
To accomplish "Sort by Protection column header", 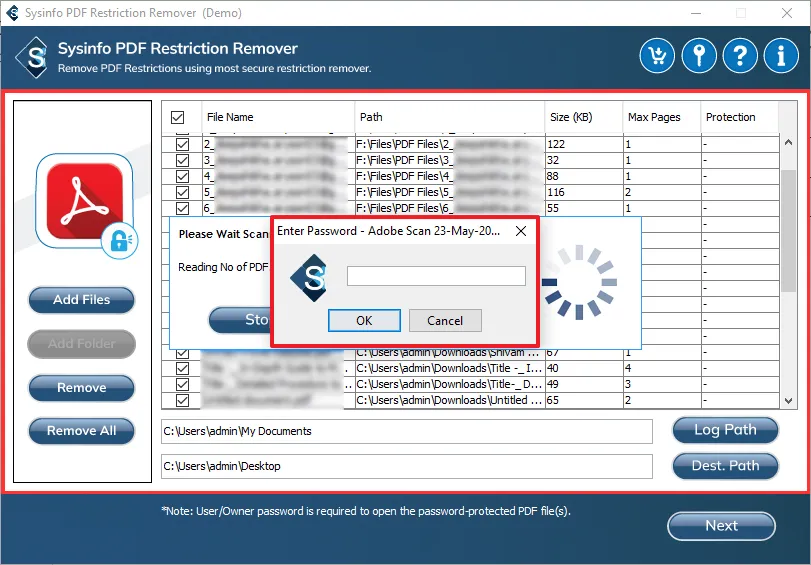I will pos(740,117).
